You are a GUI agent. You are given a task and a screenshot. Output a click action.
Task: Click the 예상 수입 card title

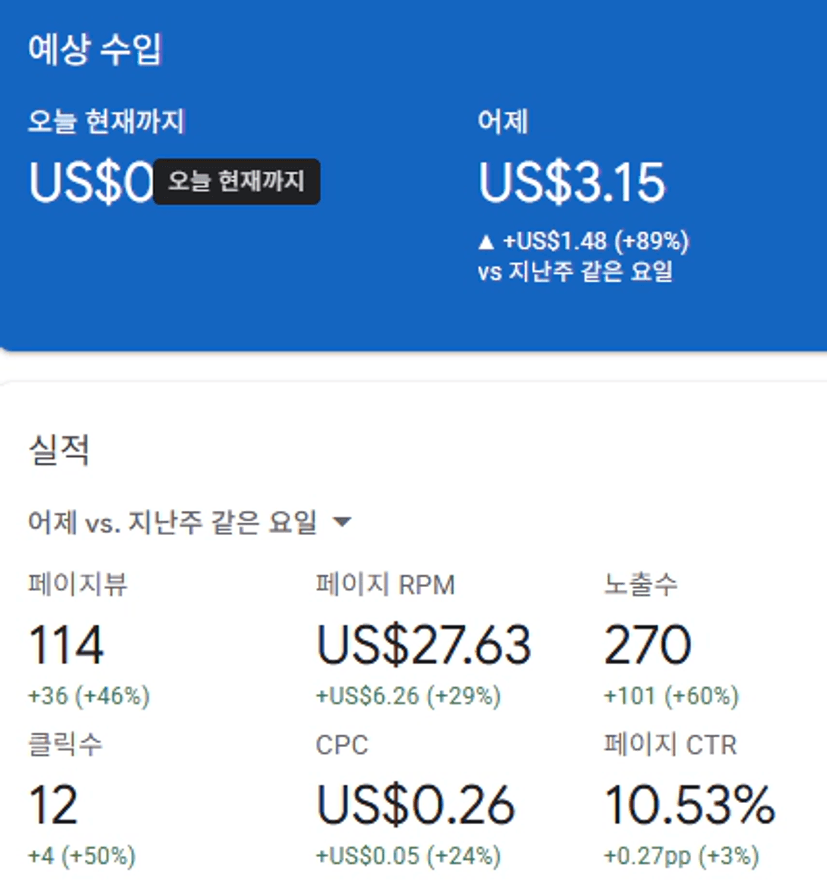pyautogui.click(x=95, y=49)
